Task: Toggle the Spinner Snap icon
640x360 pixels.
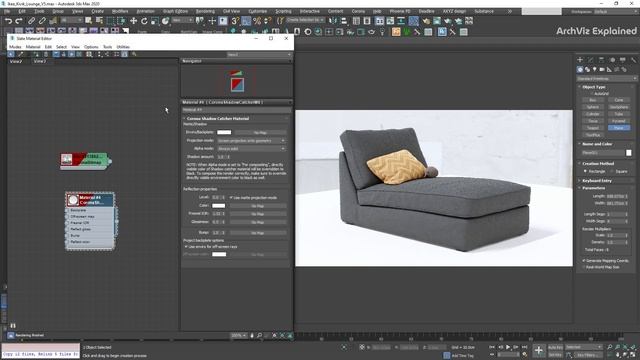Action: 267,20
